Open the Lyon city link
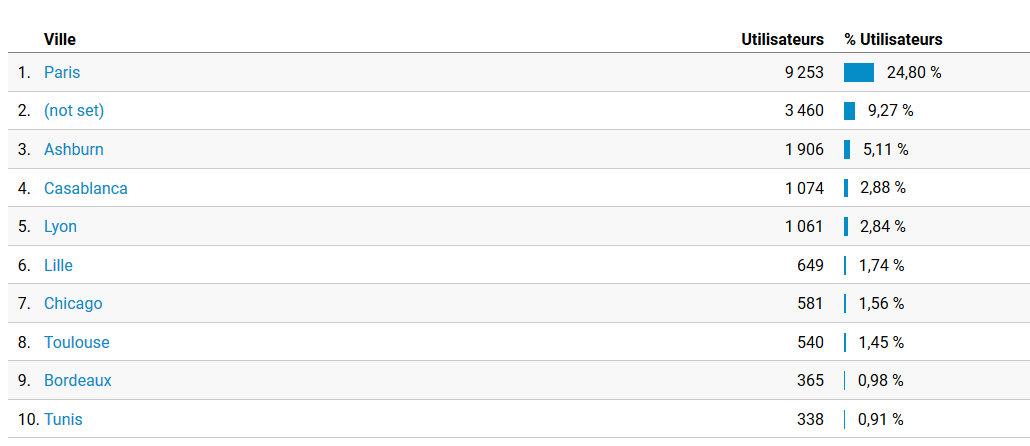 point(60,226)
